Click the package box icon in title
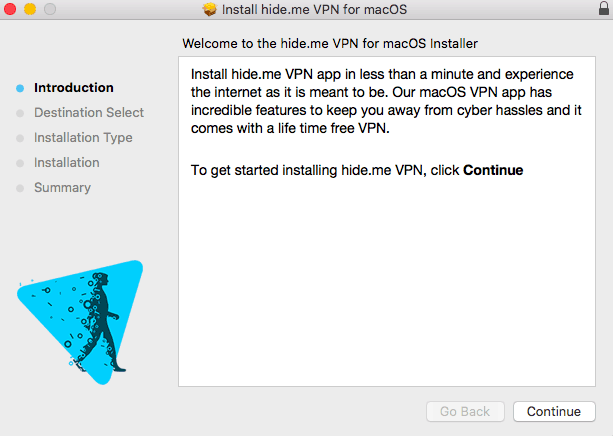This screenshot has width=613, height=436. pyautogui.click(x=210, y=9)
